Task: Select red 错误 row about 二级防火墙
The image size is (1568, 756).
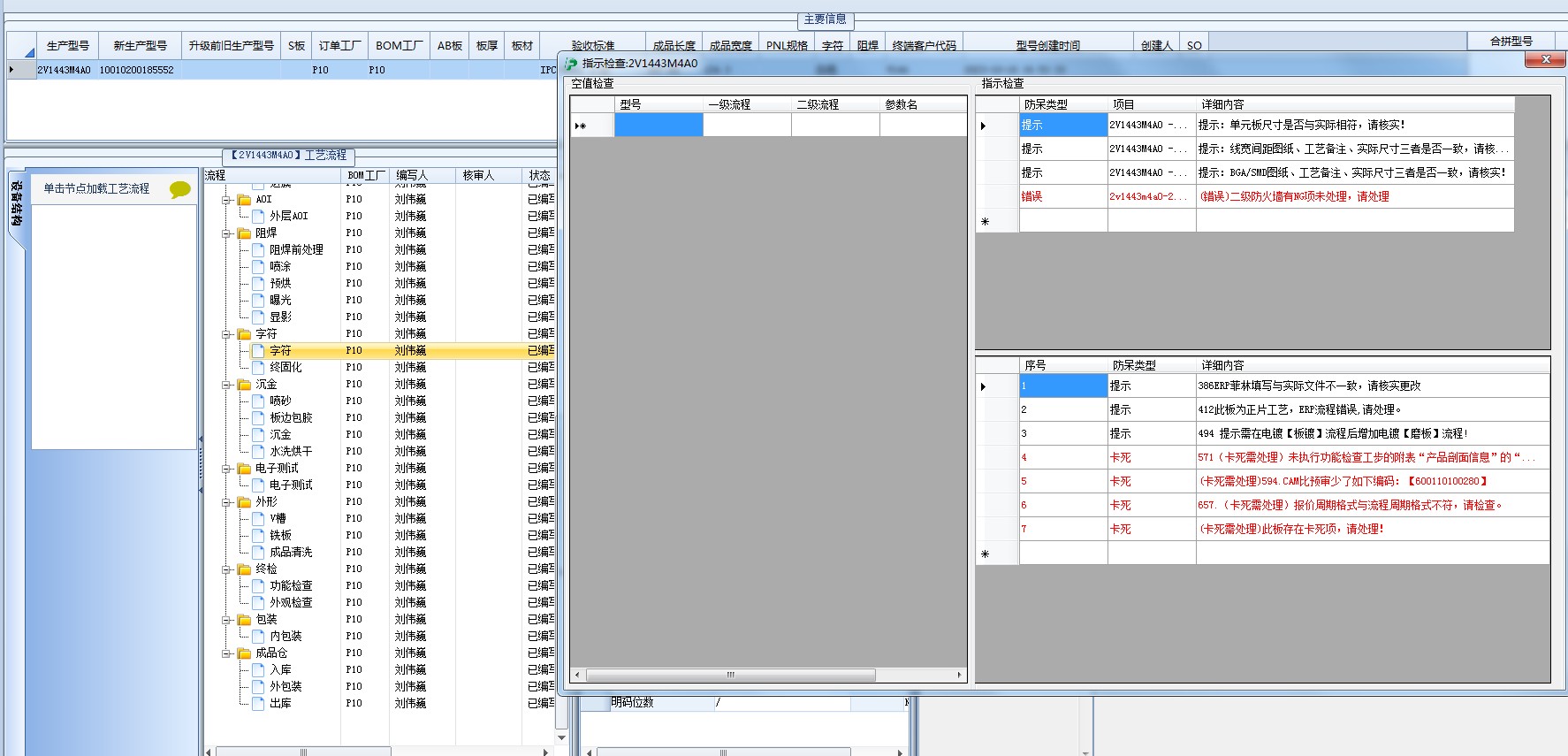Action: tap(1245, 196)
